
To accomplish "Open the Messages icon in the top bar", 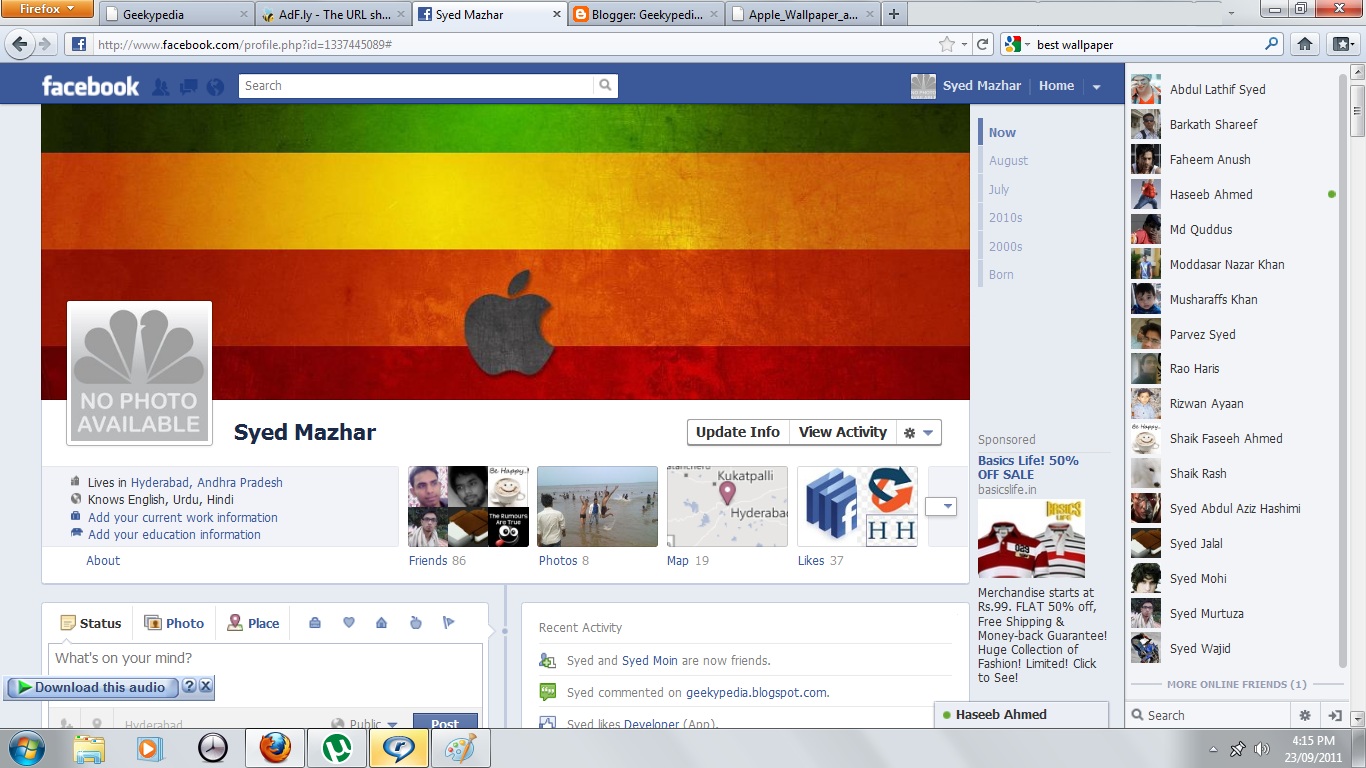I will (x=187, y=86).
